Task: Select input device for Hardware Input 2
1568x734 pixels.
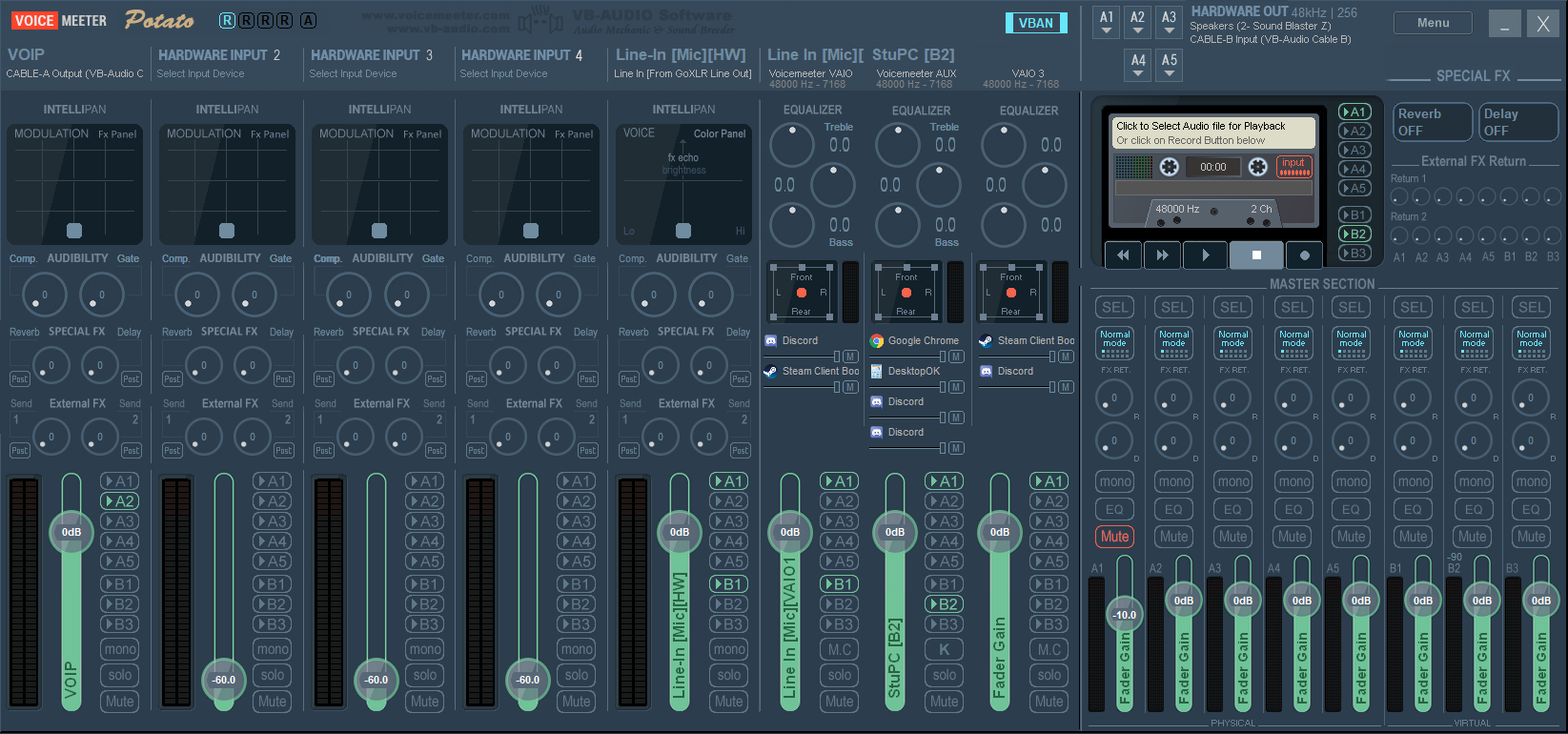Action: (x=200, y=73)
